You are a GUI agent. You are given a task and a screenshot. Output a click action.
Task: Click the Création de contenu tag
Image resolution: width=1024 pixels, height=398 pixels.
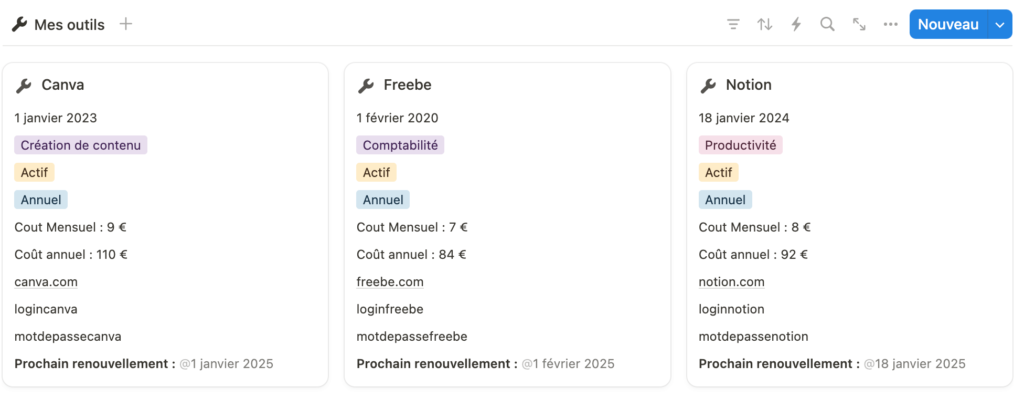(x=80, y=145)
